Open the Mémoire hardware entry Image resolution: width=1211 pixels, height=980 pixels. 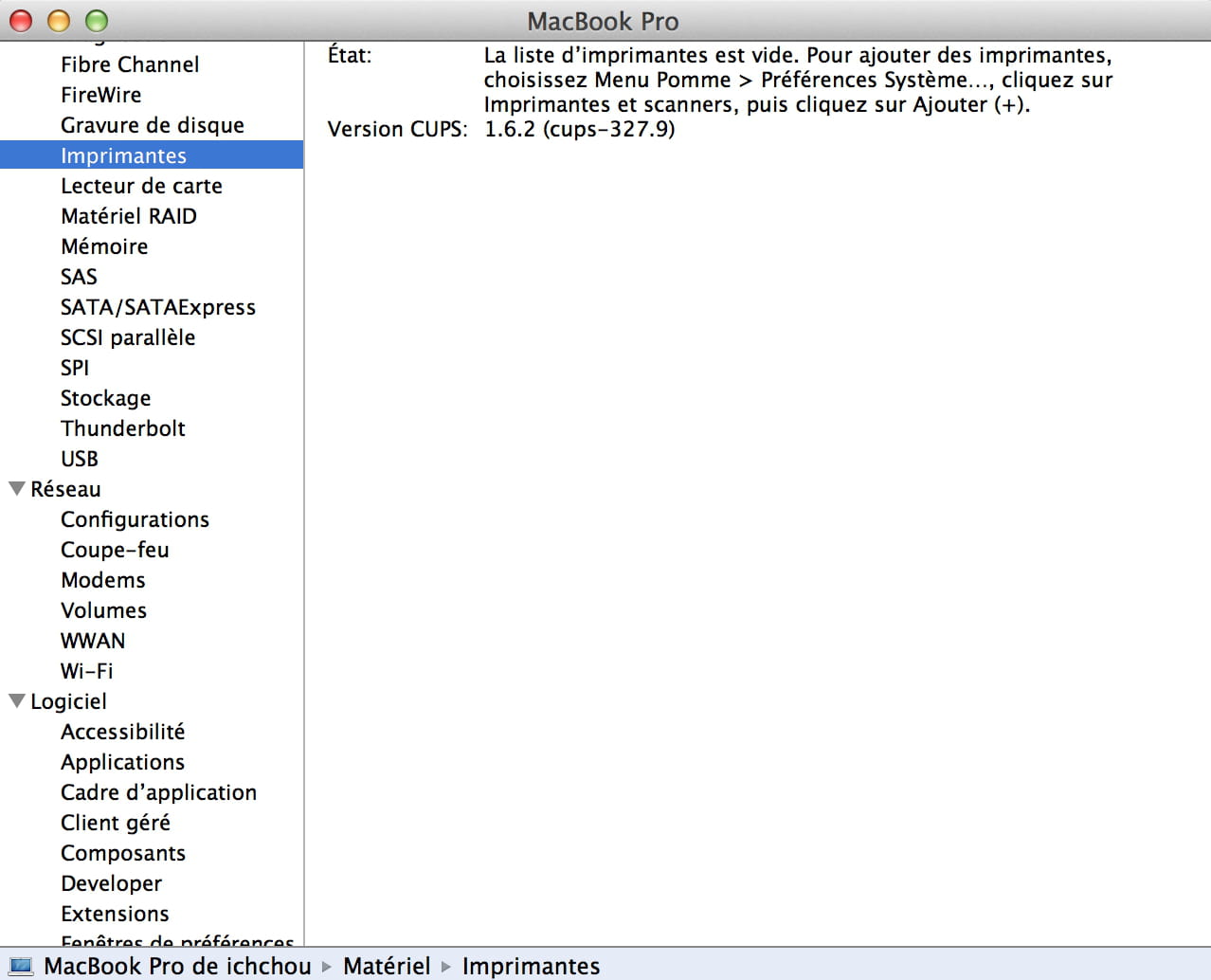pyautogui.click(x=104, y=246)
